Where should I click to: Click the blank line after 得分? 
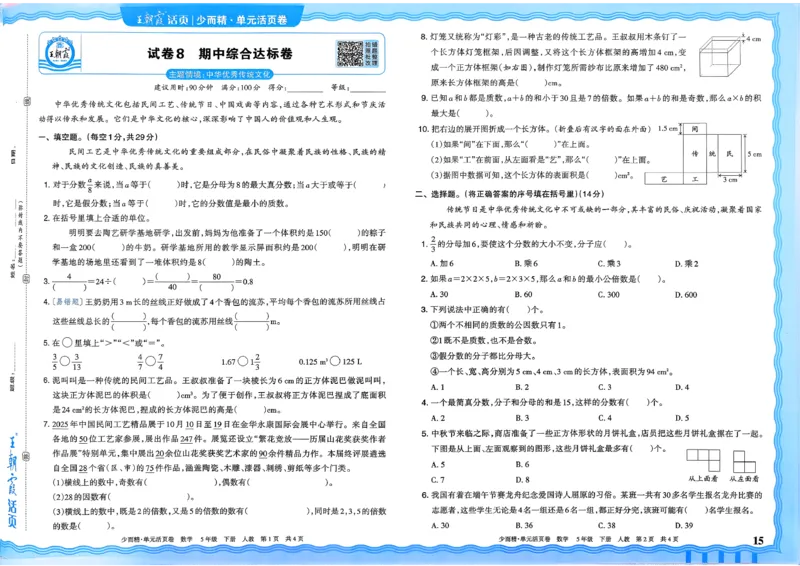point(305,89)
